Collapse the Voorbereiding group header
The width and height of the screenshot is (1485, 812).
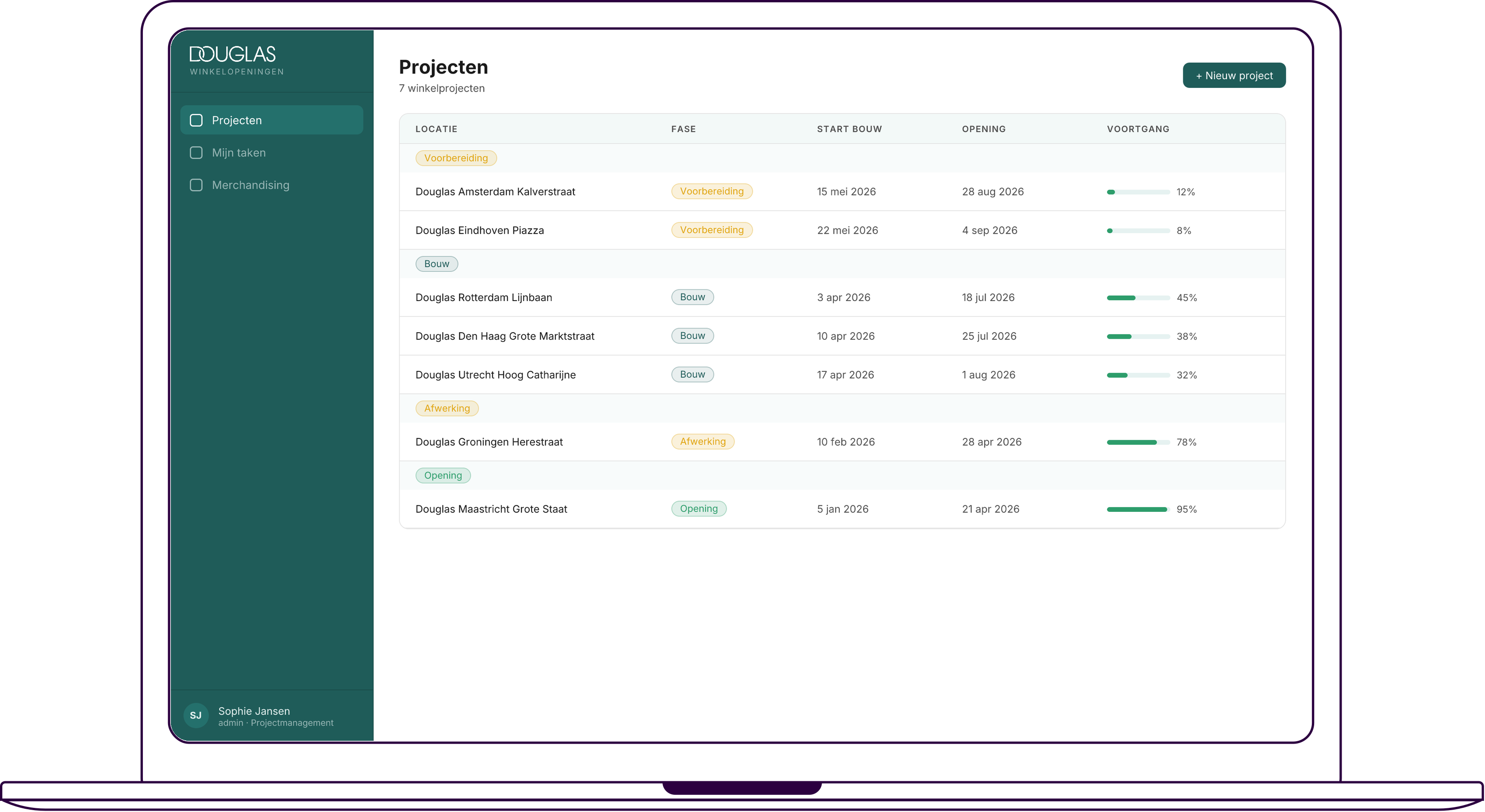point(455,158)
